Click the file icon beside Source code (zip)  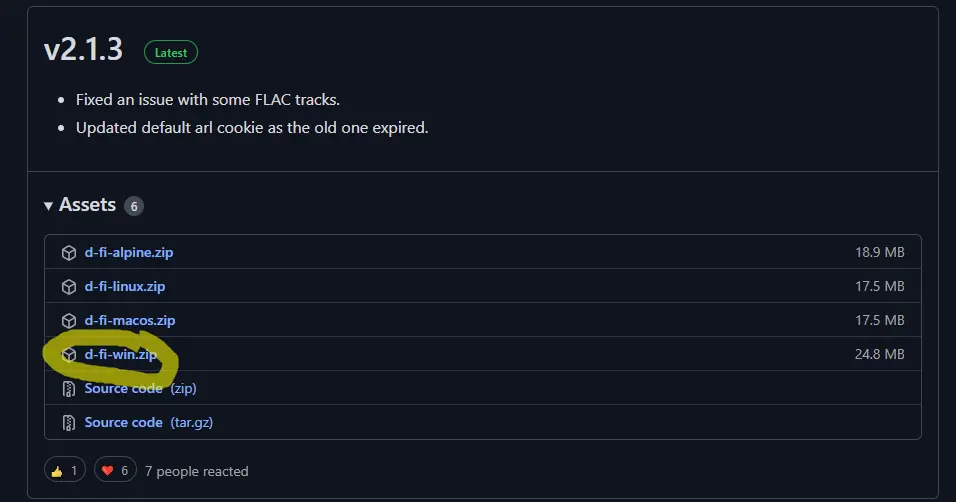69,389
